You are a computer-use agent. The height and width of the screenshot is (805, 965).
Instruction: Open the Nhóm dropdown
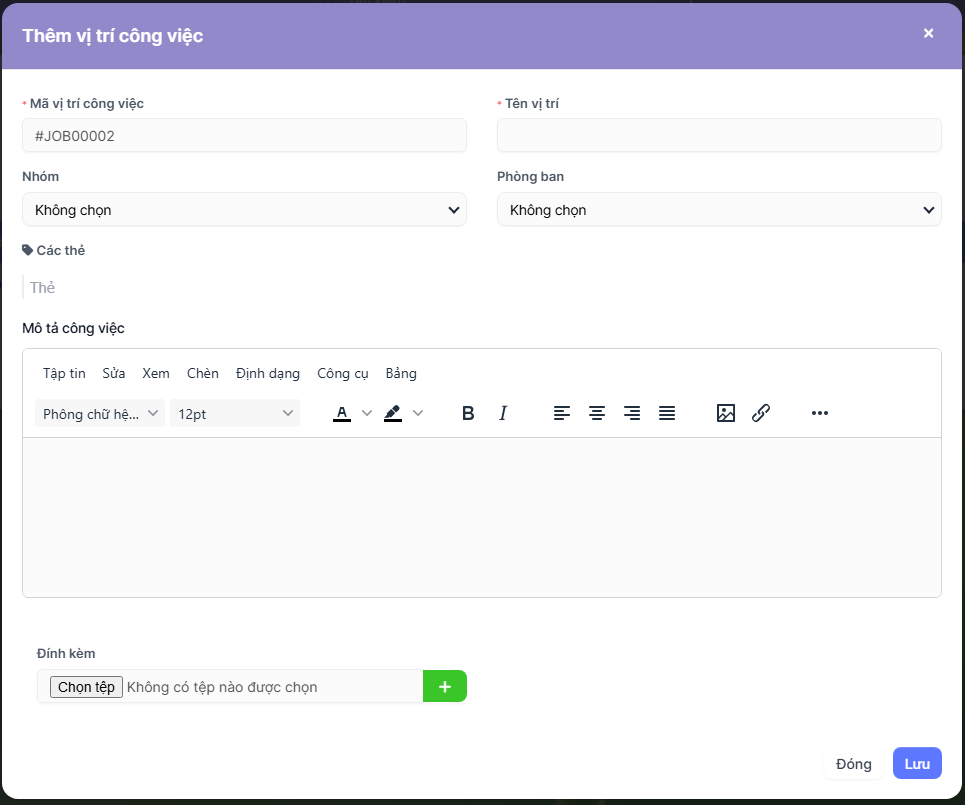tap(244, 210)
